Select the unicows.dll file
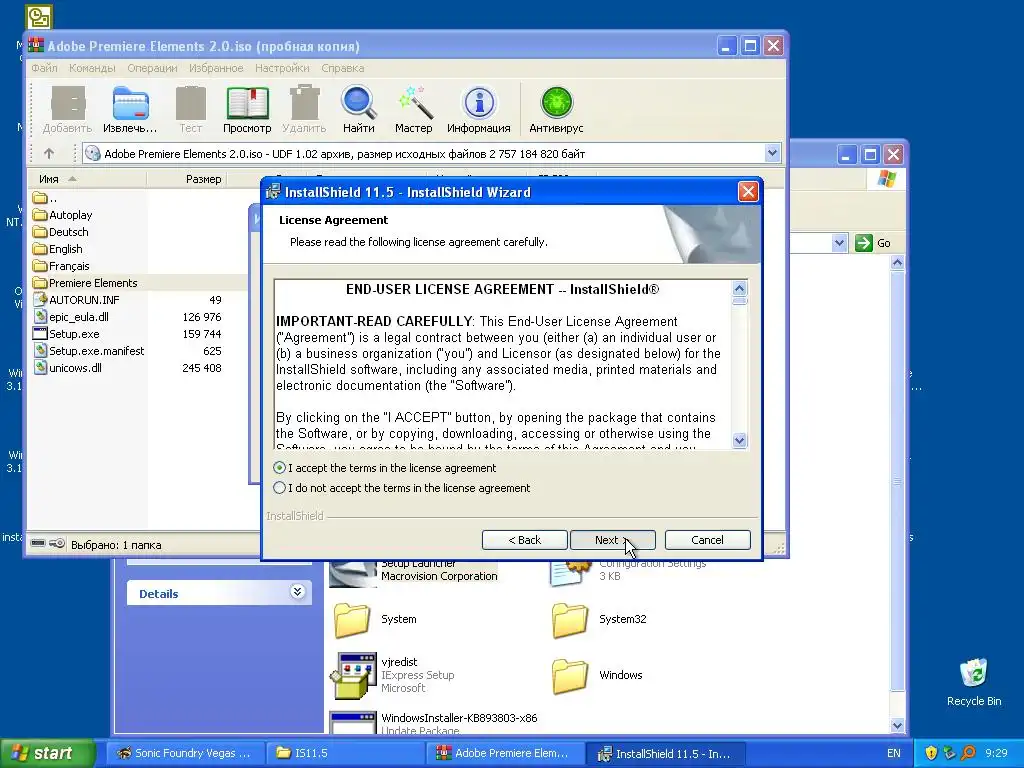 [67, 368]
